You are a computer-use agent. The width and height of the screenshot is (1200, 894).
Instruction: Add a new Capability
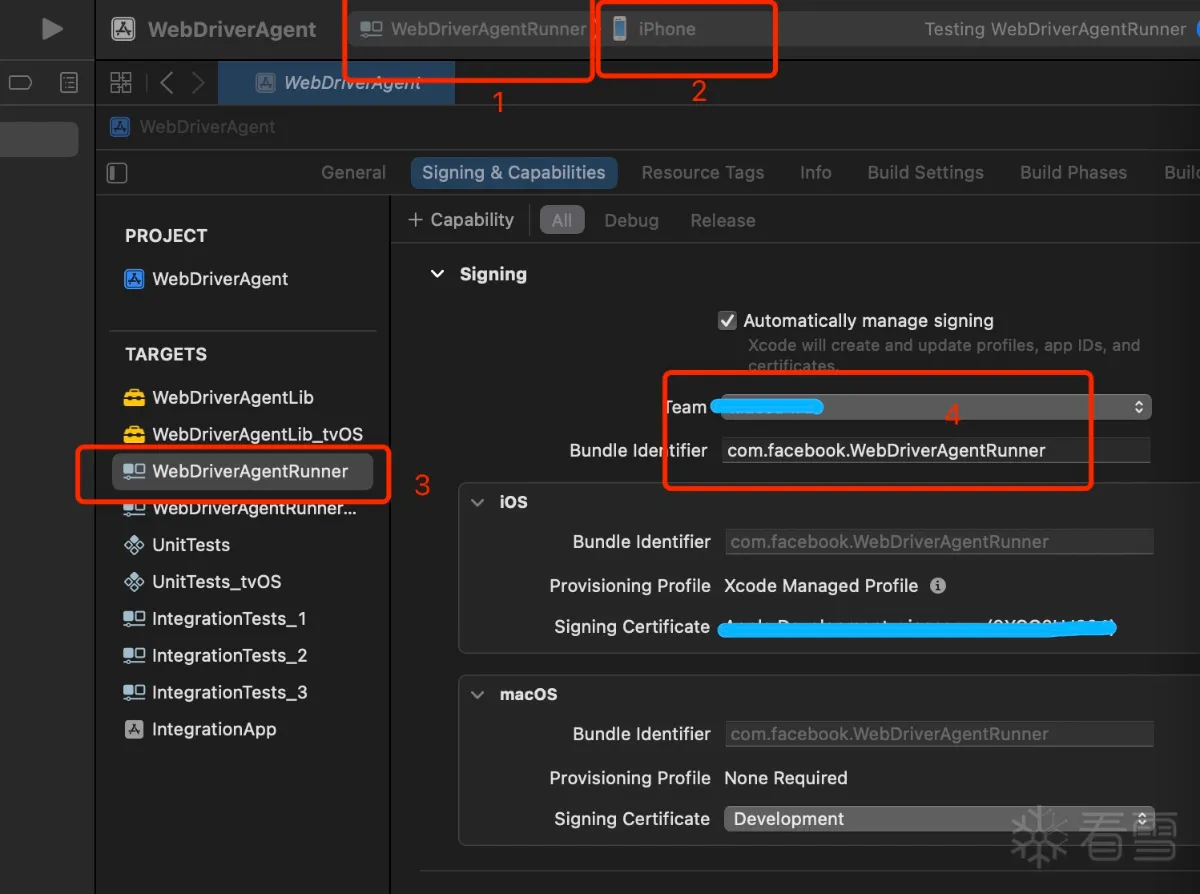(461, 220)
